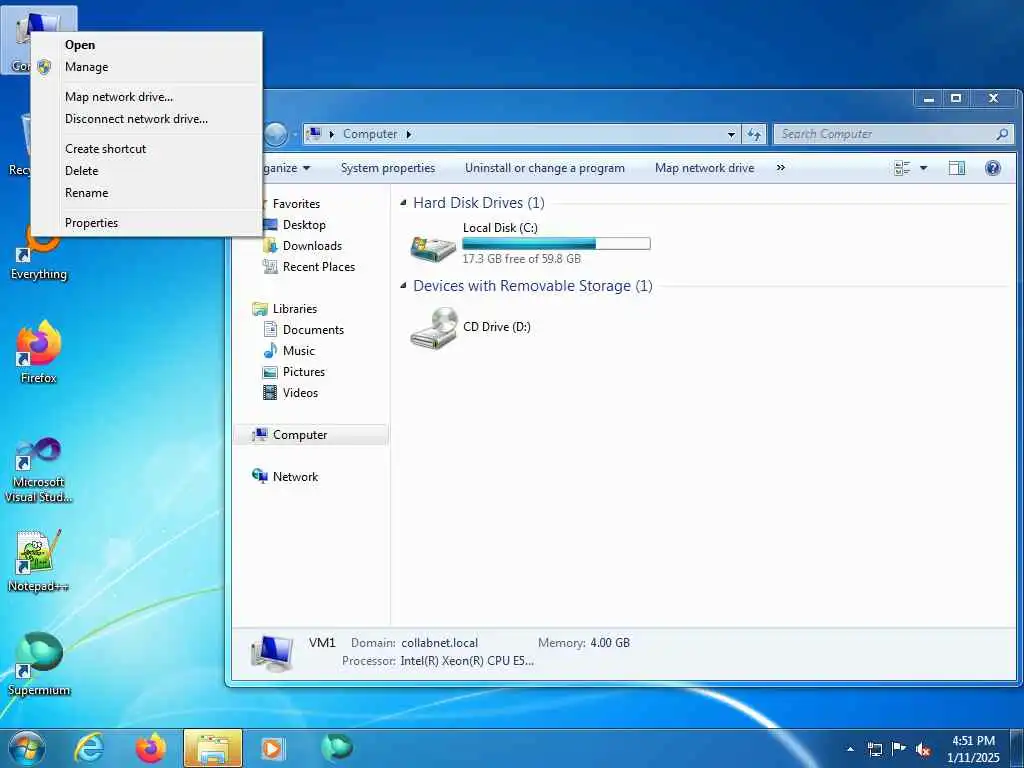Open the taskbar clock and date

[x=973, y=749]
